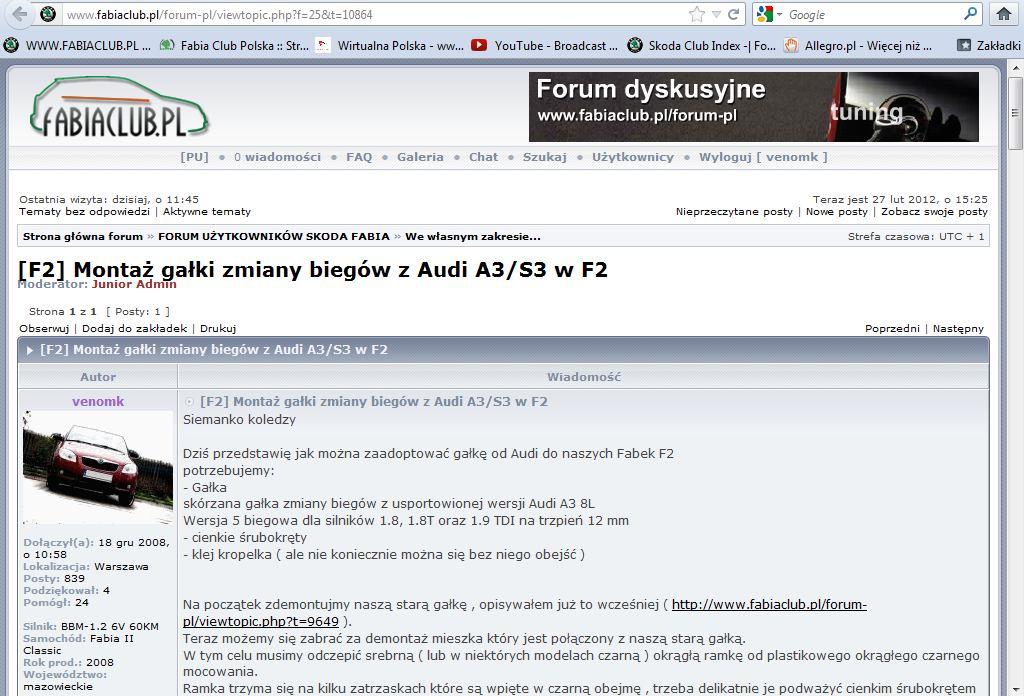Image resolution: width=1024 pixels, height=696 pixels.
Task: Open the Galeria section
Action: click(420, 157)
